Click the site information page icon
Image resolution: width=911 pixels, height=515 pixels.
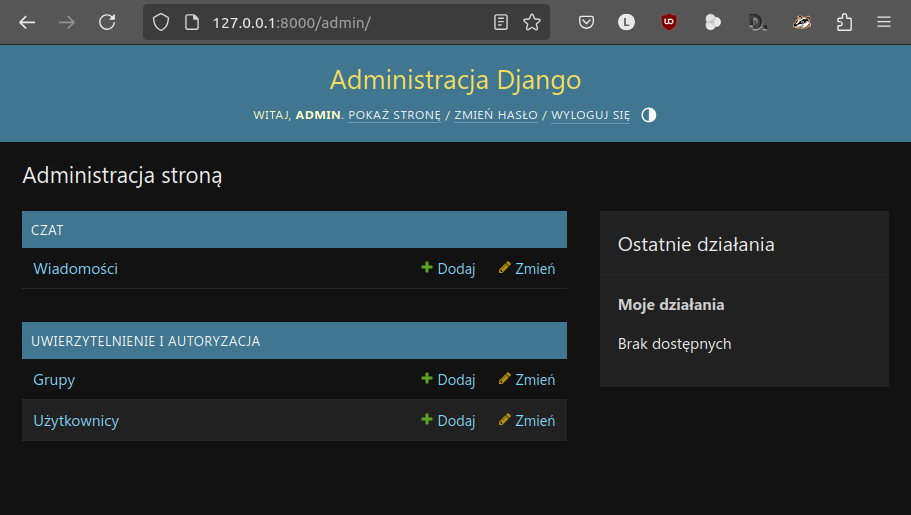coord(192,23)
